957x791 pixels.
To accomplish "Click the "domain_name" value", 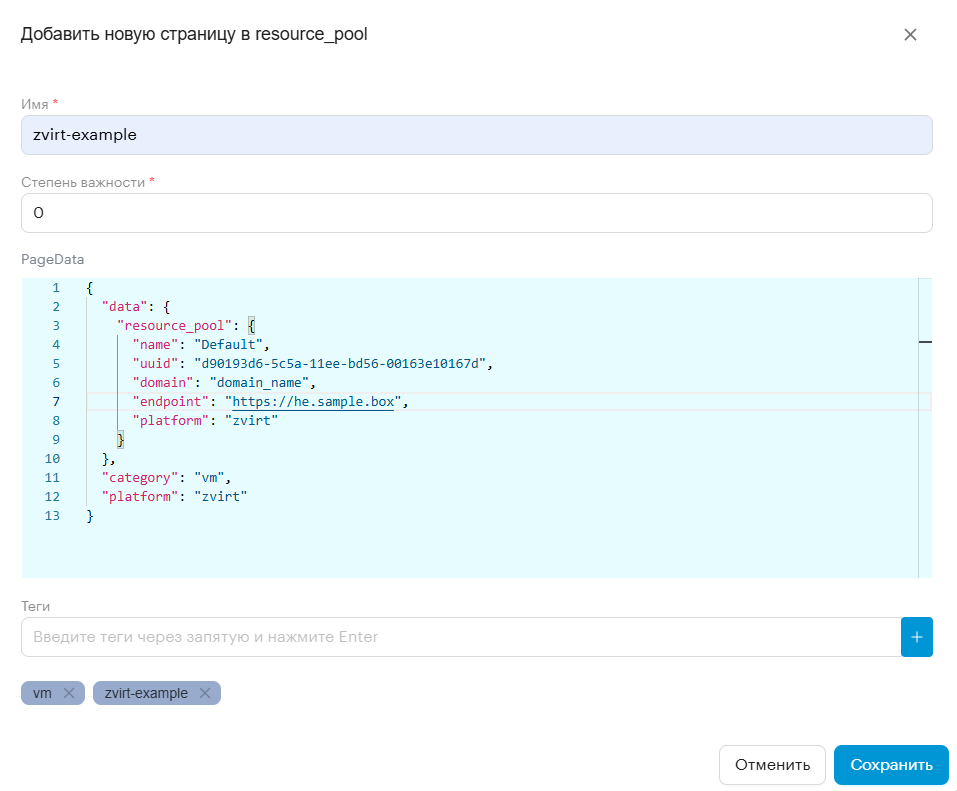I will 259,383.
